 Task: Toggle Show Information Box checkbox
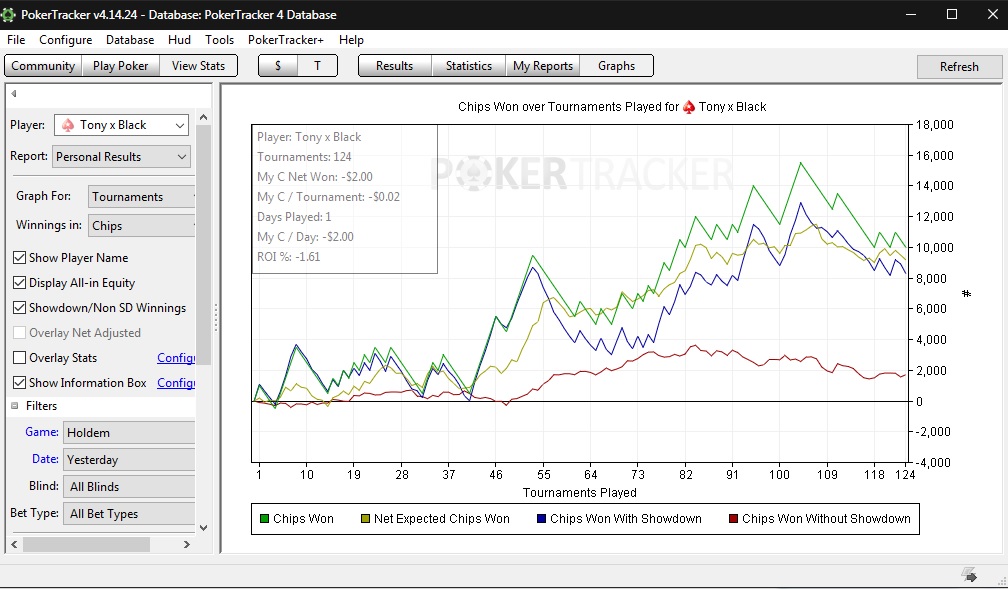20,383
